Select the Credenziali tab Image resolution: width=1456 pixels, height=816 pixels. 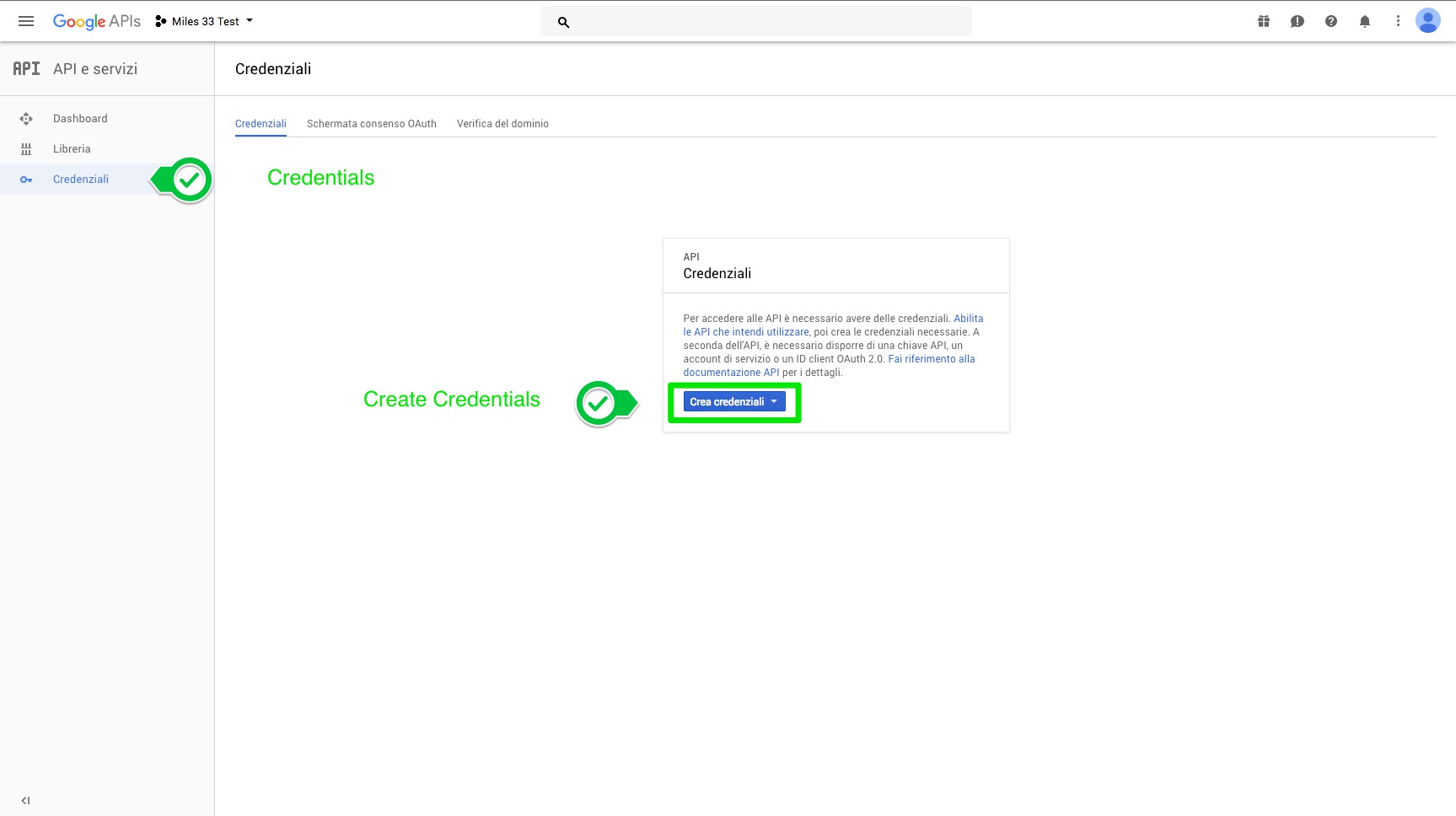tap(261, 124)
